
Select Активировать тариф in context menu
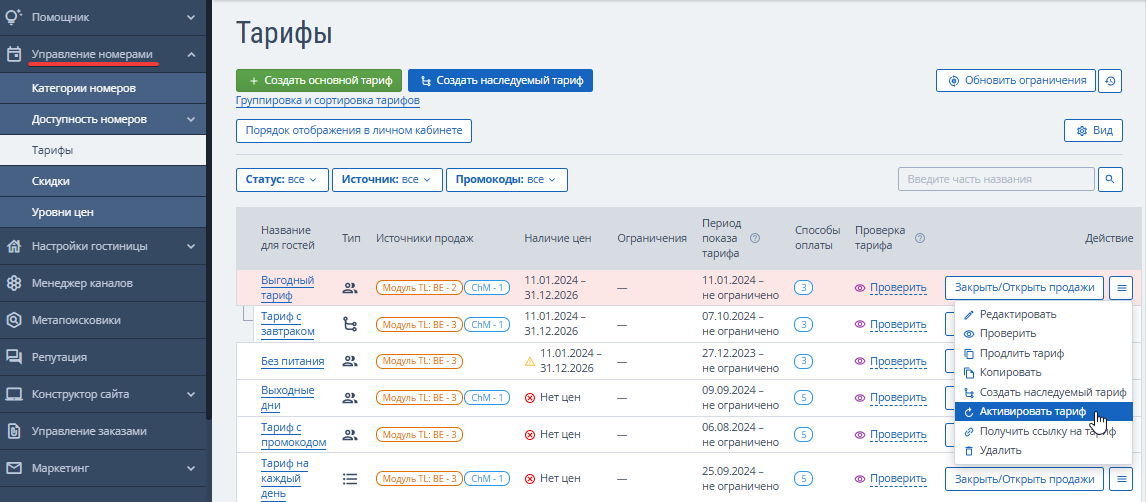click(1032, 411)
